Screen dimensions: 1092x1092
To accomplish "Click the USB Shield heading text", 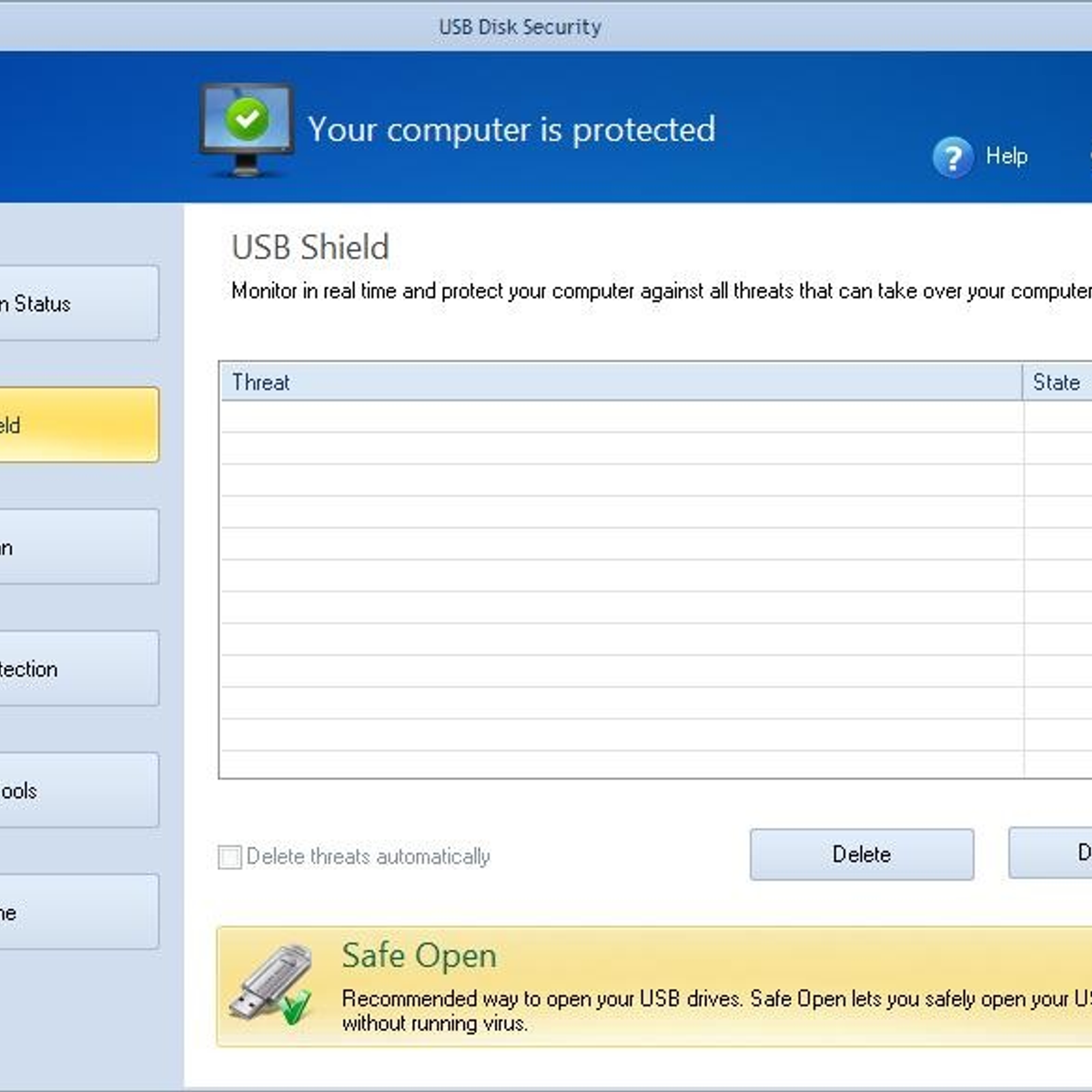I will click(x=310, y=247).
